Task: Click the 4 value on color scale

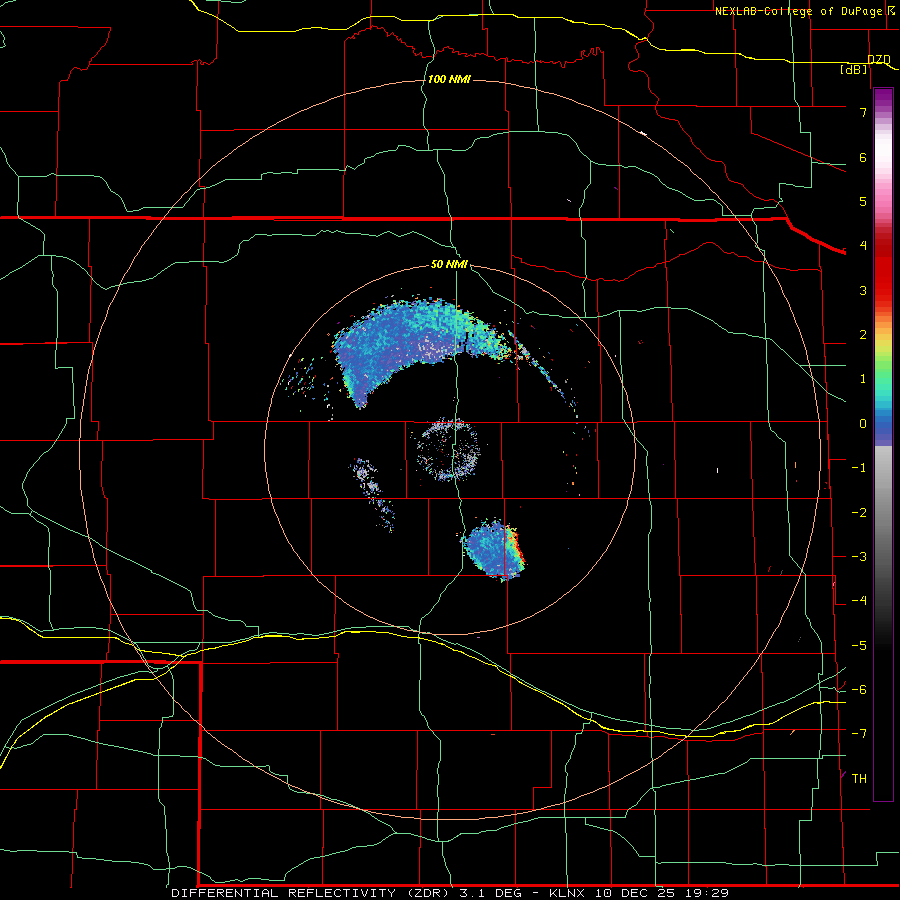Action: pos(863,246)
